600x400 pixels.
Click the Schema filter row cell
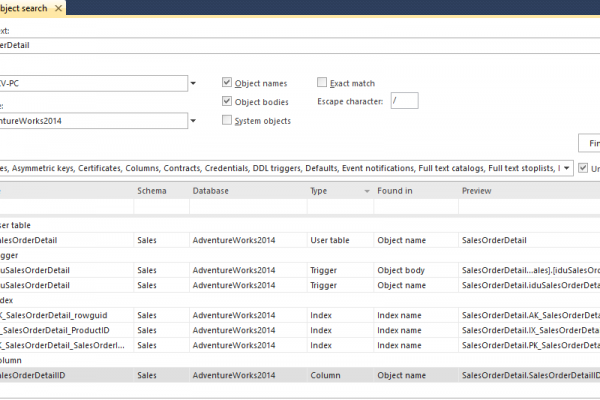click(161, 207)
